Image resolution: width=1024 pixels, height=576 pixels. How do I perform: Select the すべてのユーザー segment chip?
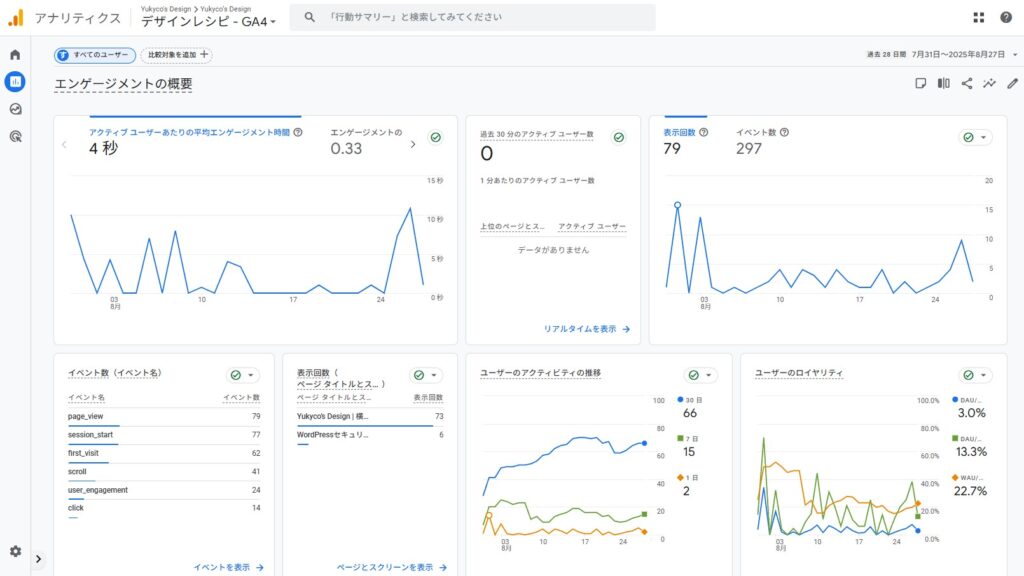pyautogui.click(x=95, y=55)
